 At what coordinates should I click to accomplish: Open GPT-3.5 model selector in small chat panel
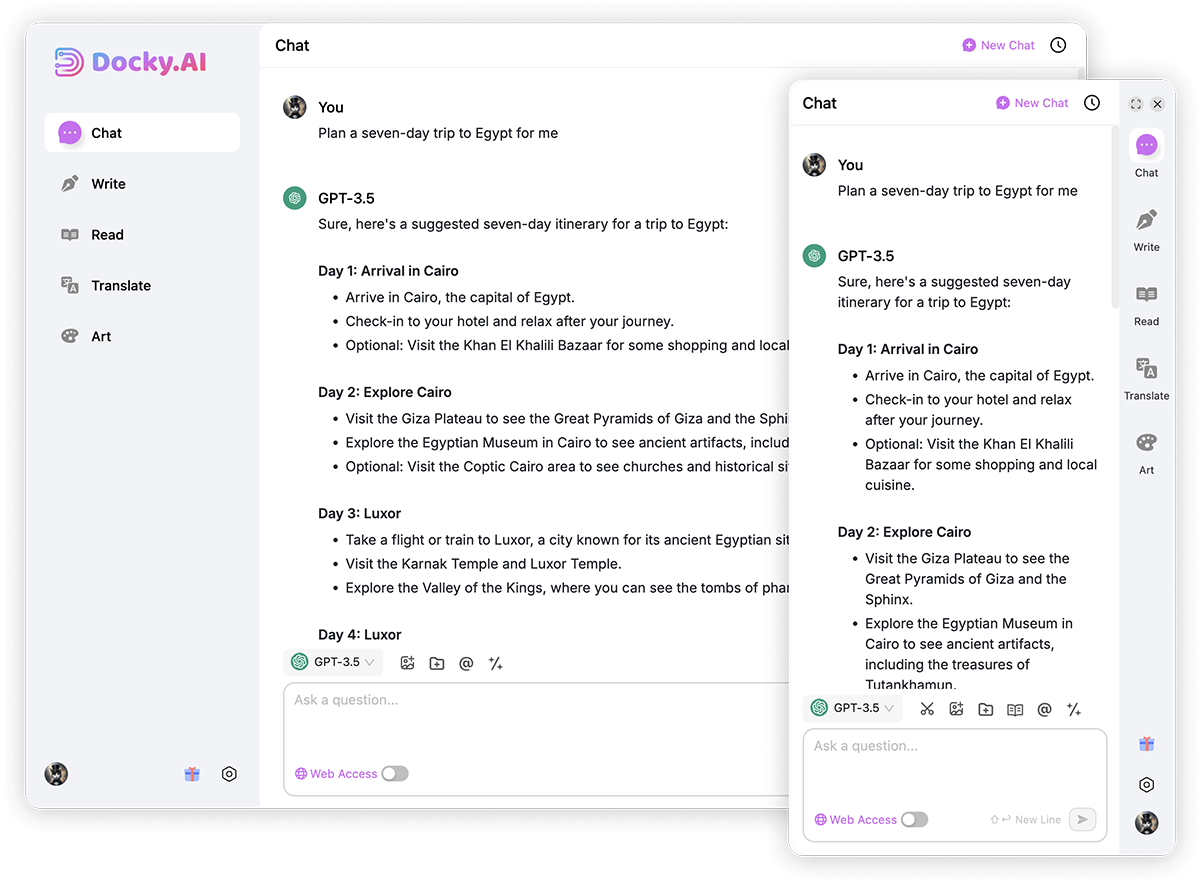pyautogui.click(x=853, y=708)
